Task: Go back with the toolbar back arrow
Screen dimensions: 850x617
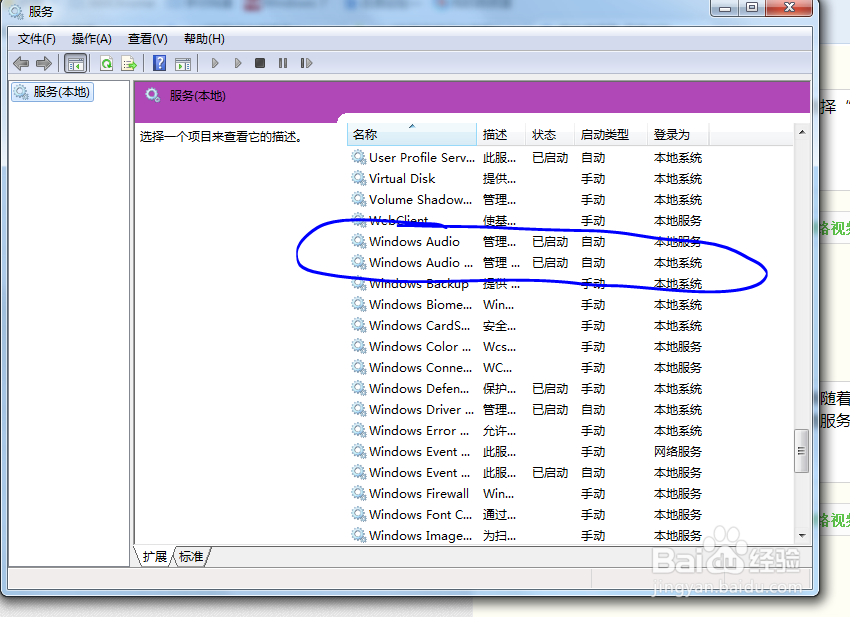Action: pyautogui.click(x=21, y=63)
